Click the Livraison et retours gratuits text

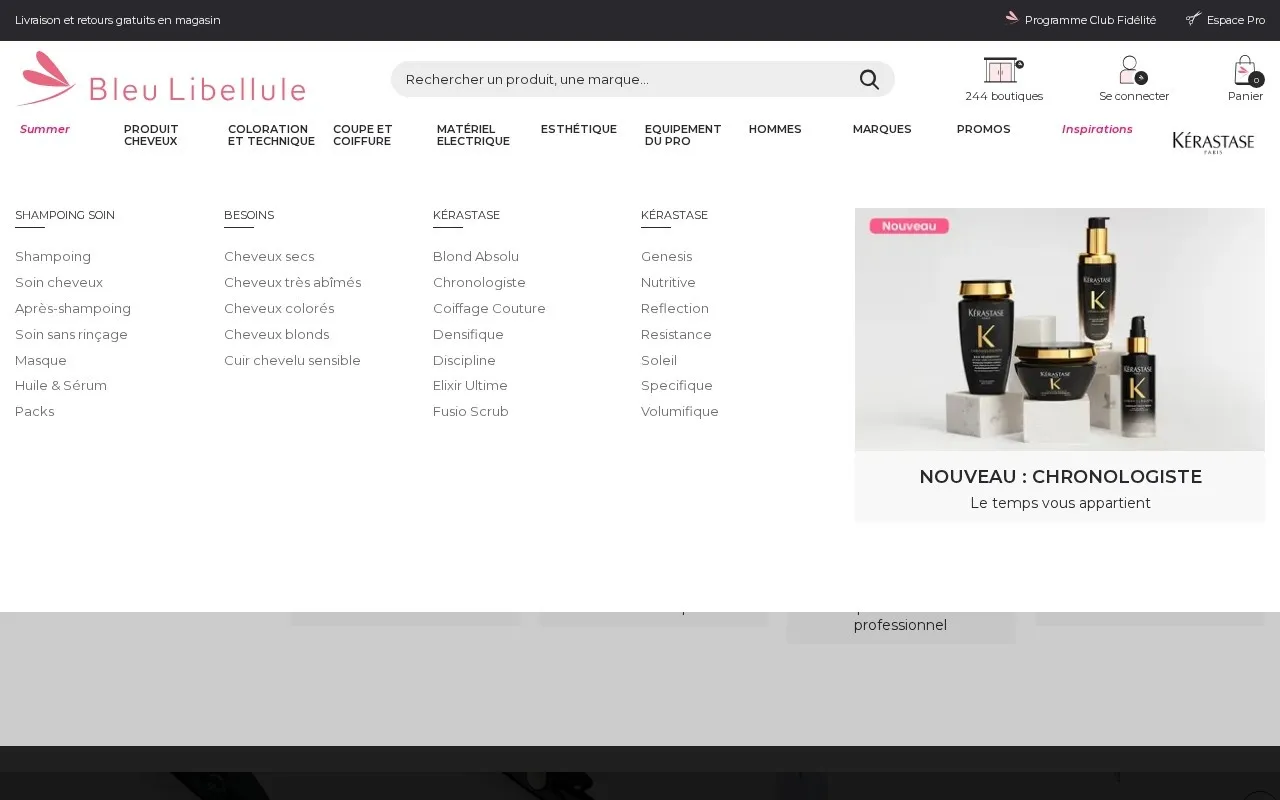coord(118,20)
